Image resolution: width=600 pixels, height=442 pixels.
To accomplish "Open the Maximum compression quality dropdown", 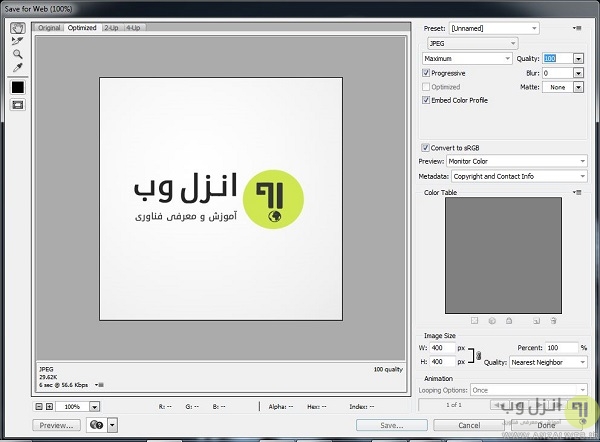I will point(466,59).
